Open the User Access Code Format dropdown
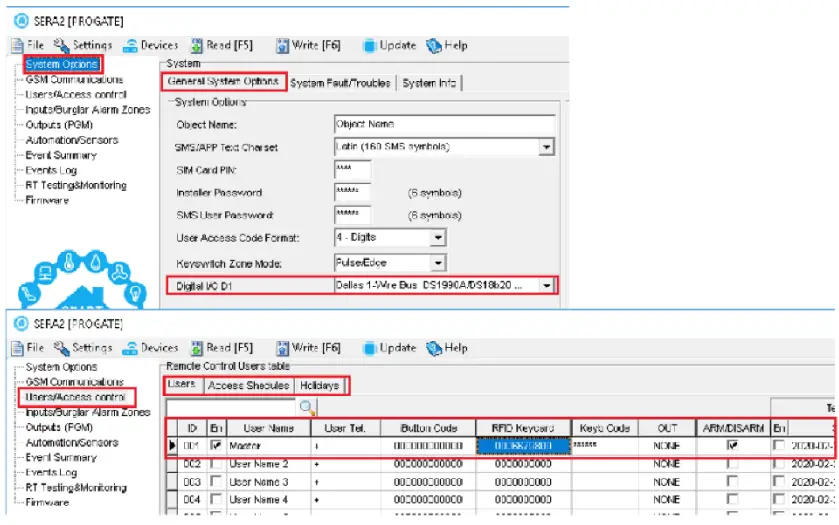The width and height of the screenshot is (839, 525). [x=438, y=237]
